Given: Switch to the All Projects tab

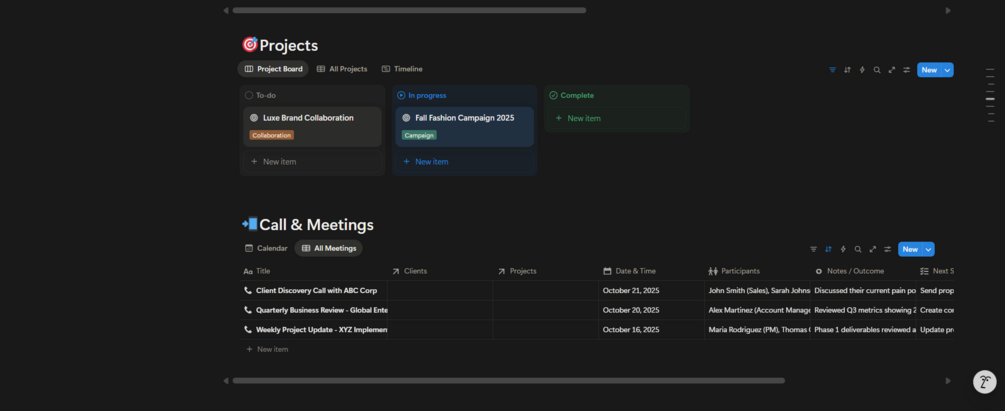Looking at the screenshot, I should click(342, 69).
